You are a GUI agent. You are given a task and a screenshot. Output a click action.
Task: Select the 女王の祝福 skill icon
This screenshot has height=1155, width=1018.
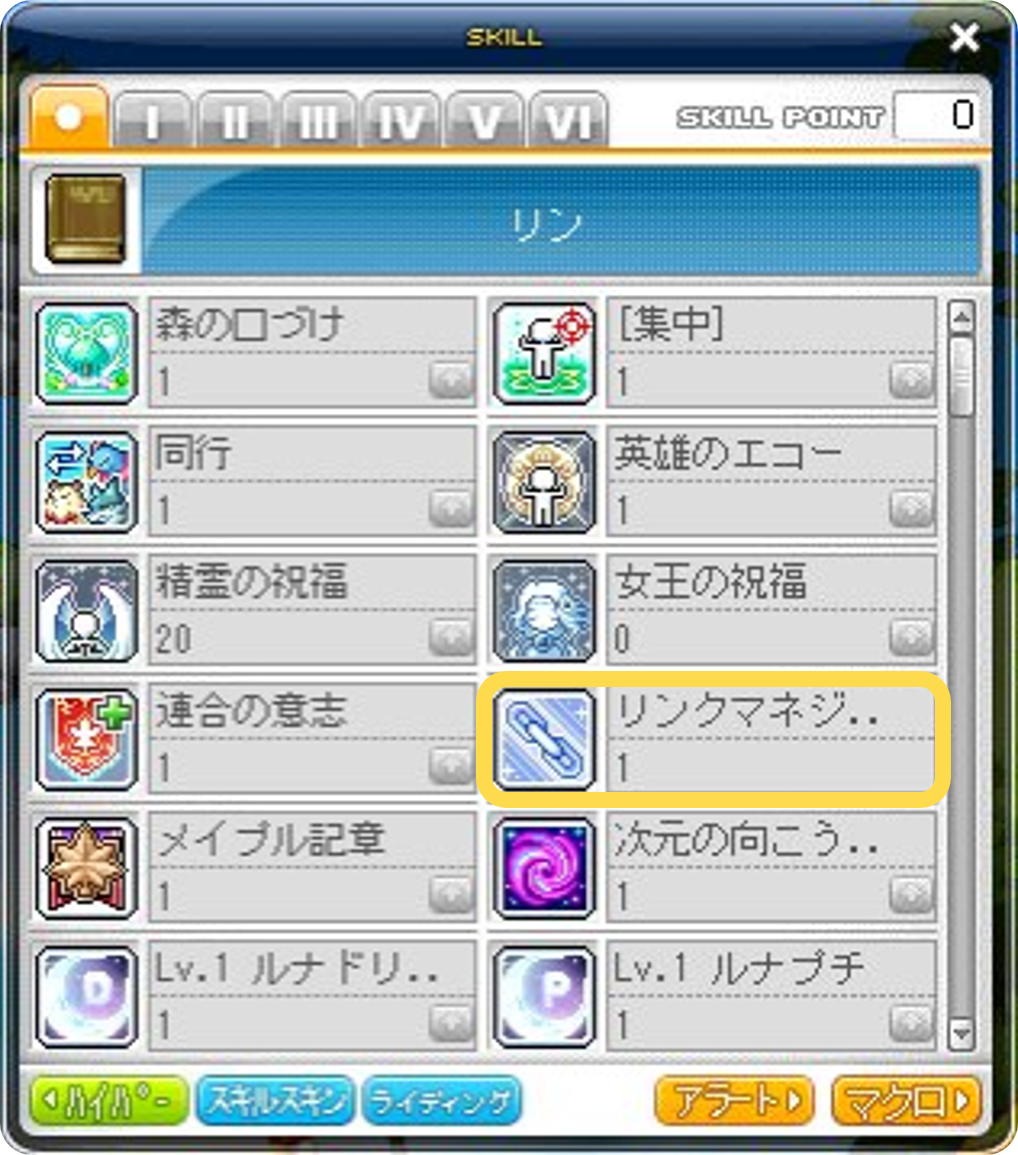click(544, 611)
